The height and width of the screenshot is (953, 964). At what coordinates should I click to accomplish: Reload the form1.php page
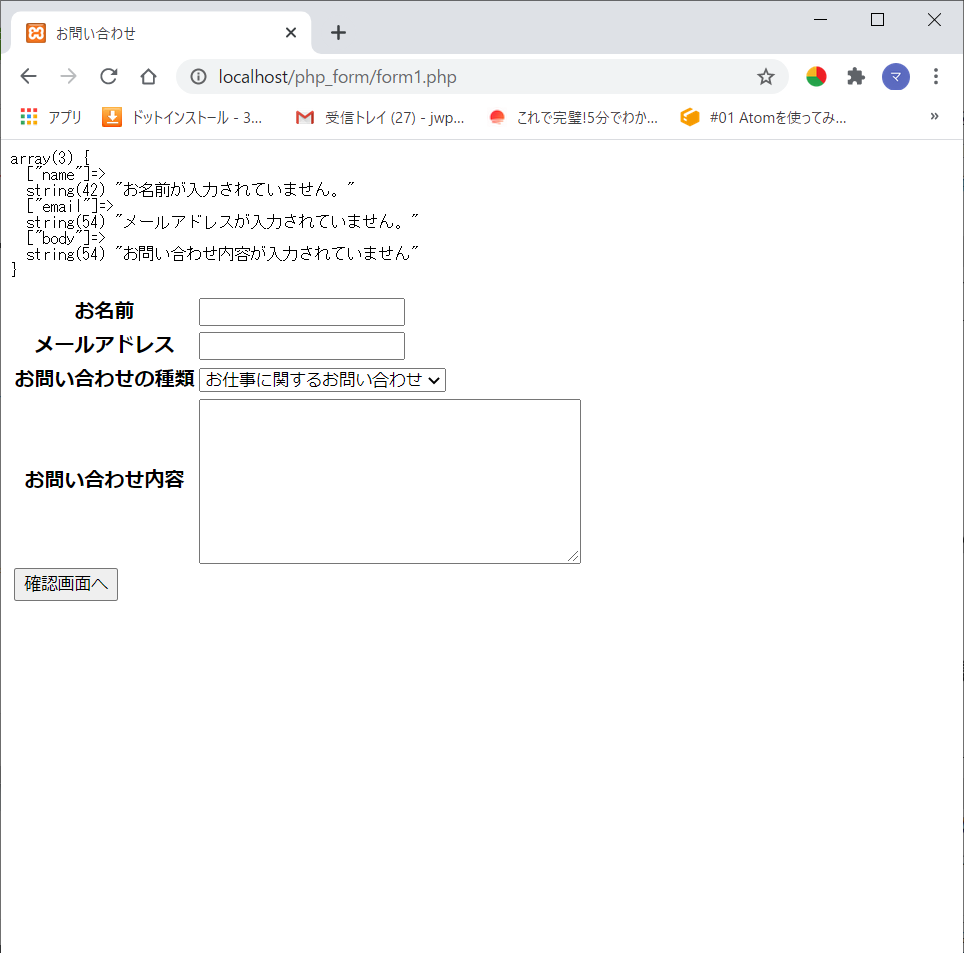109,76
